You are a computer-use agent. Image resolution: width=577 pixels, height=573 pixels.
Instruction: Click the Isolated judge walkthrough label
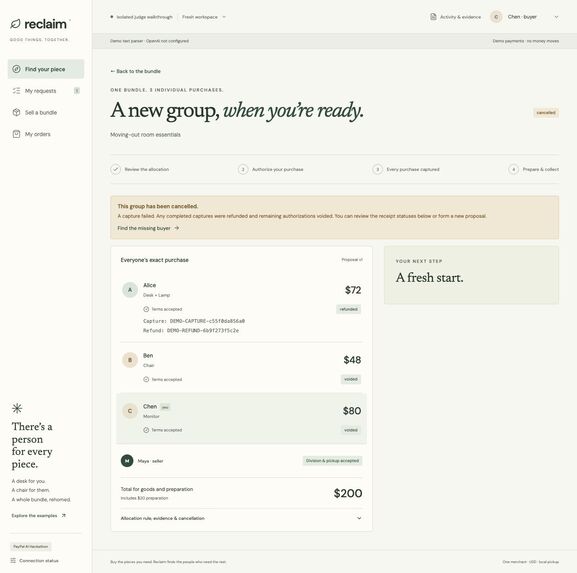pos(144,17)
